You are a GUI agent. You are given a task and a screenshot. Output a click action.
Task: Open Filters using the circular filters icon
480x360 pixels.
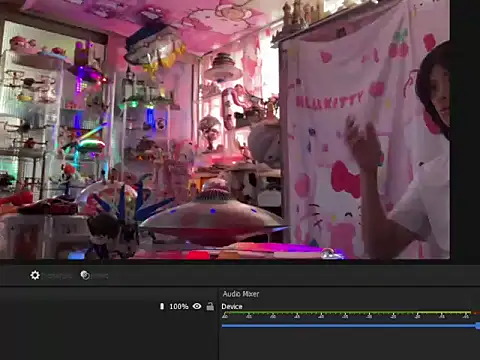tap(85, 275)
